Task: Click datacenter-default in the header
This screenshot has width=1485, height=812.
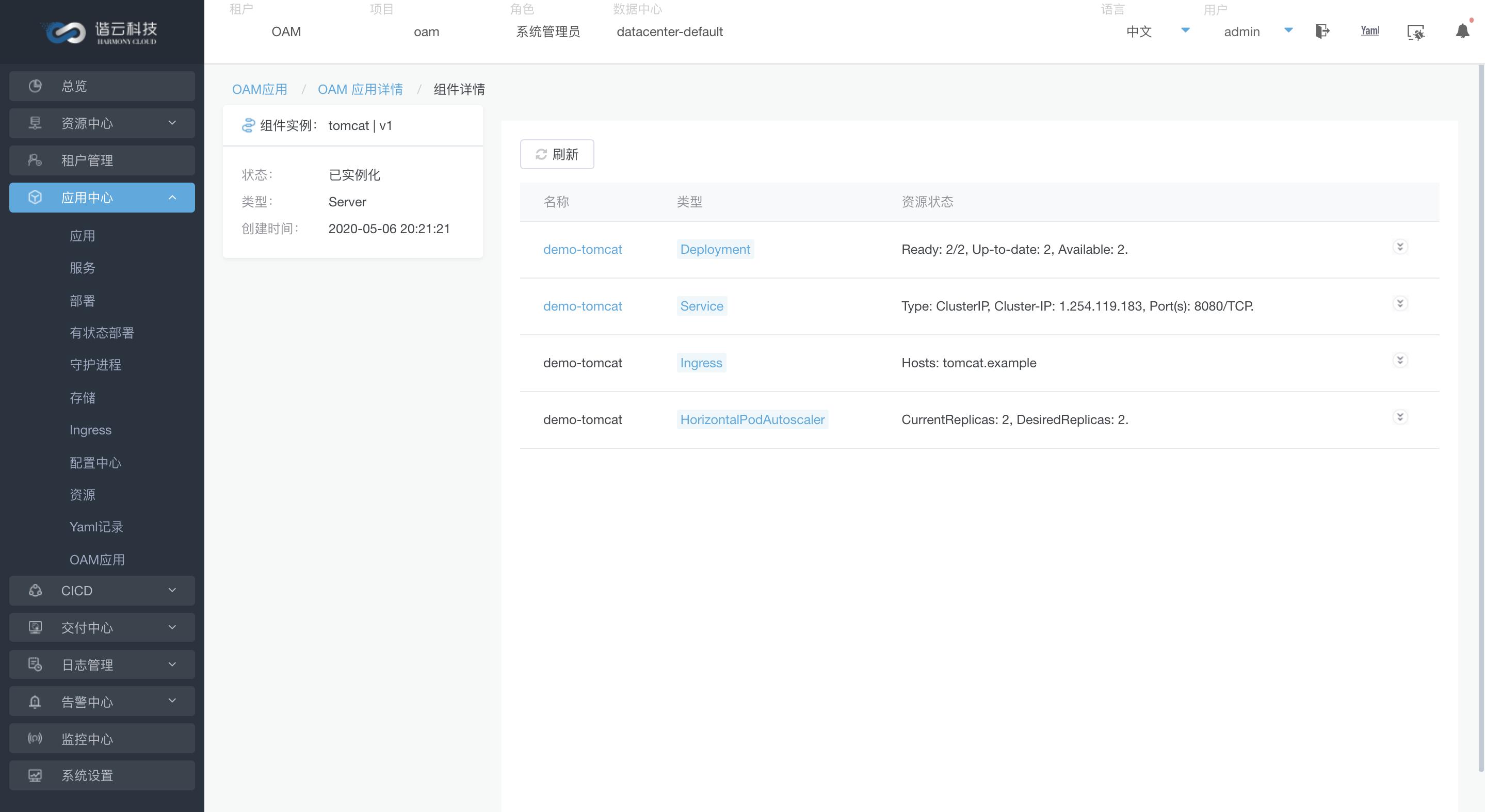Action: pyautogui.click(x=669, y=31)
